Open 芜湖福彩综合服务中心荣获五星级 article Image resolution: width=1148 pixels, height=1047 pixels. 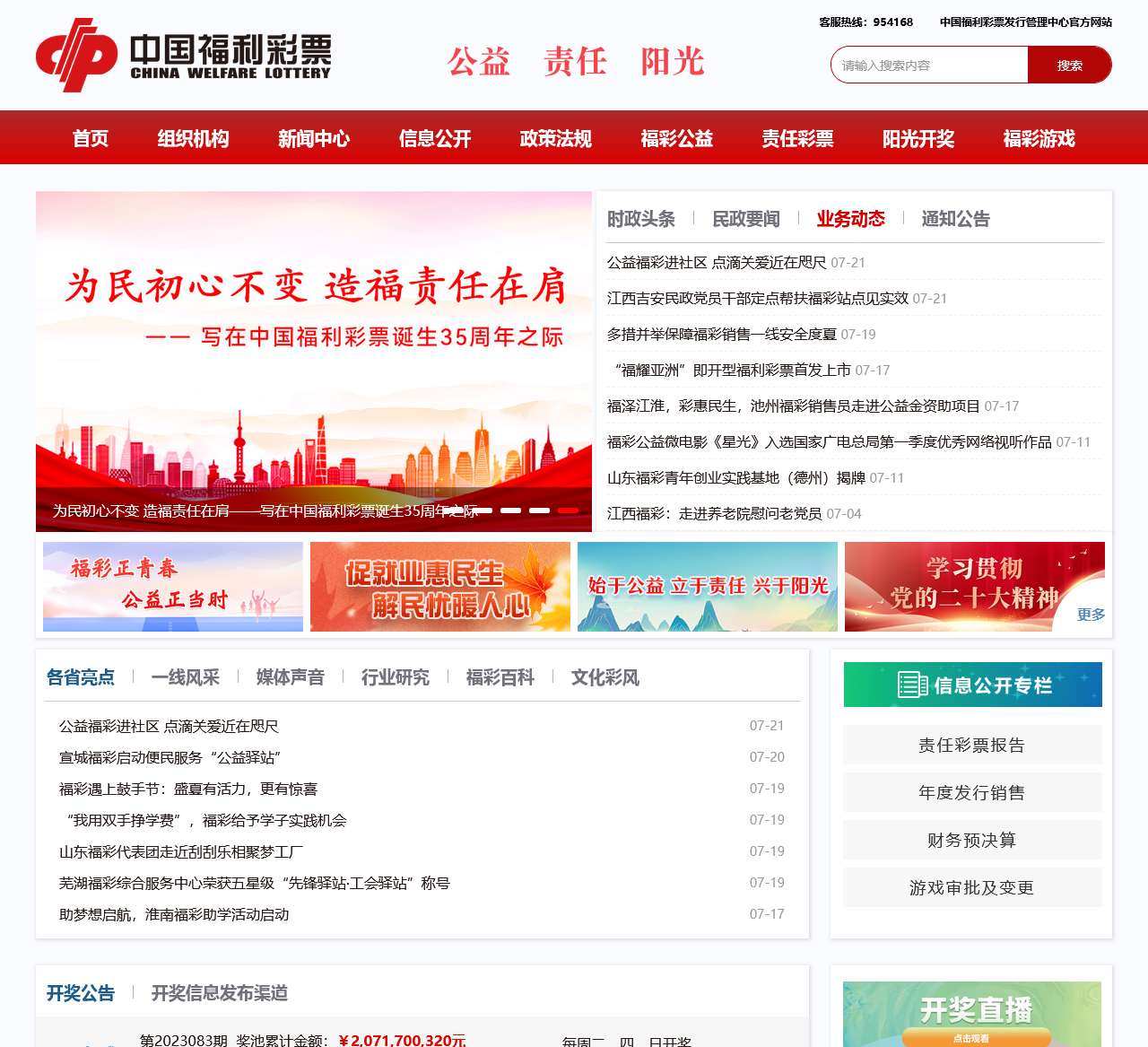(255, 883)
